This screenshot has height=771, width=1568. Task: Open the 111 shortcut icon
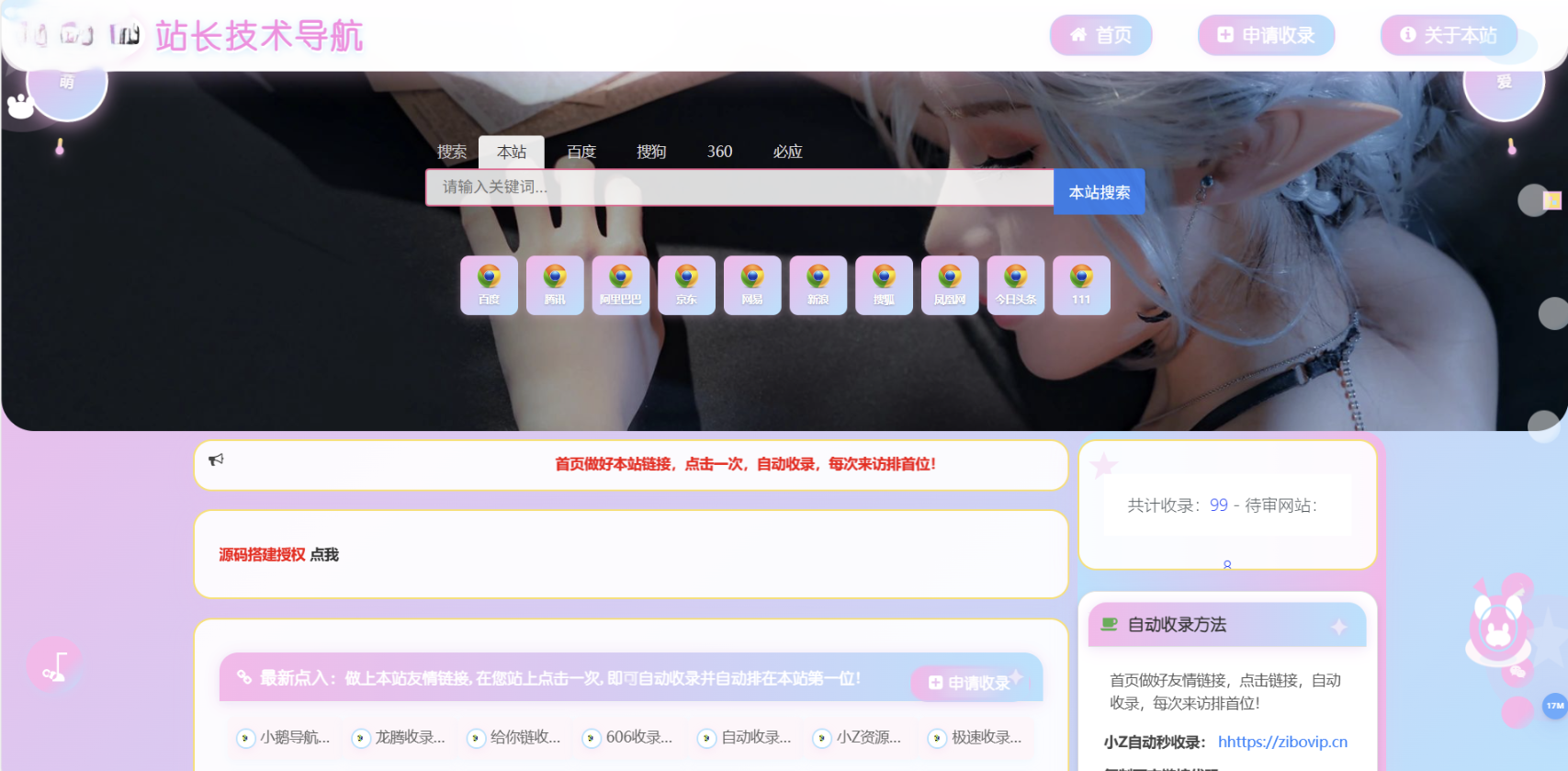pos(1081,286)
